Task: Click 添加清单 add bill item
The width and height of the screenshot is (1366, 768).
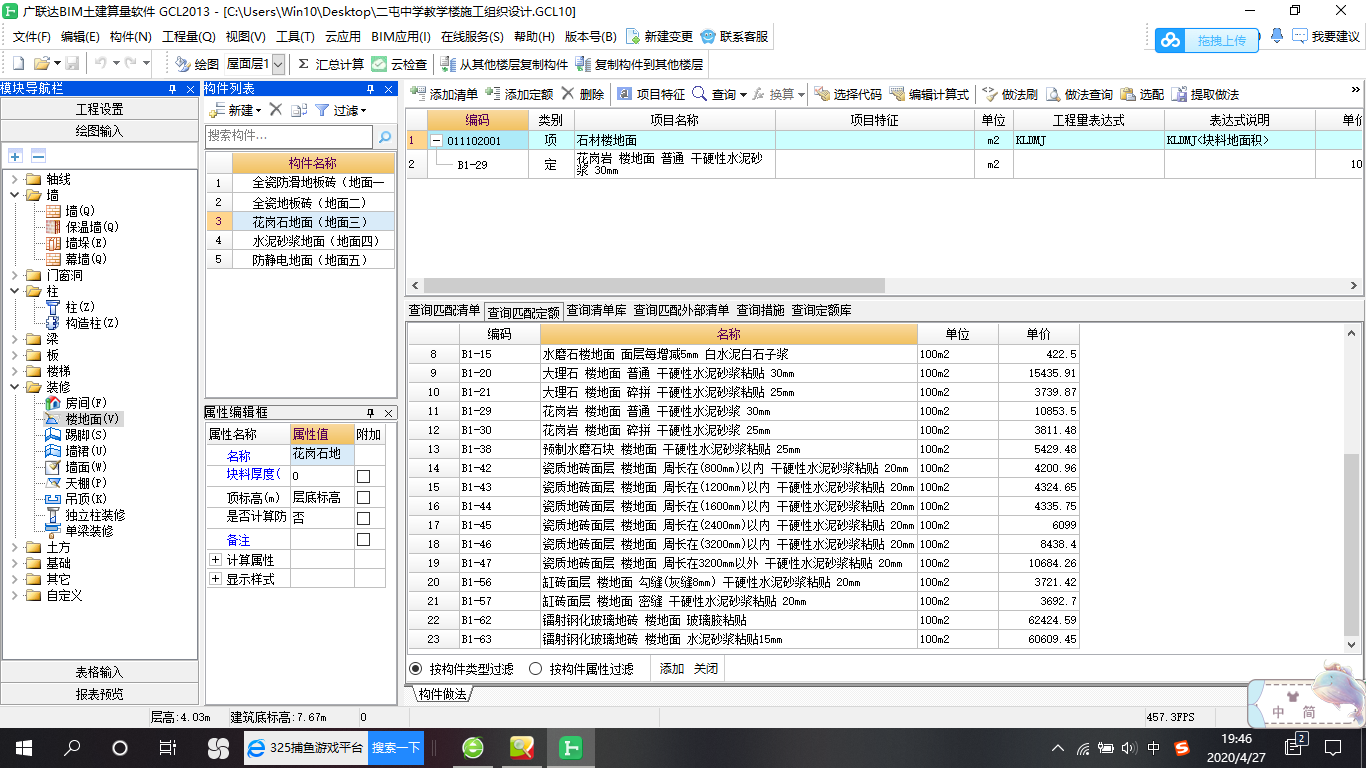Action: click(444, 94)
